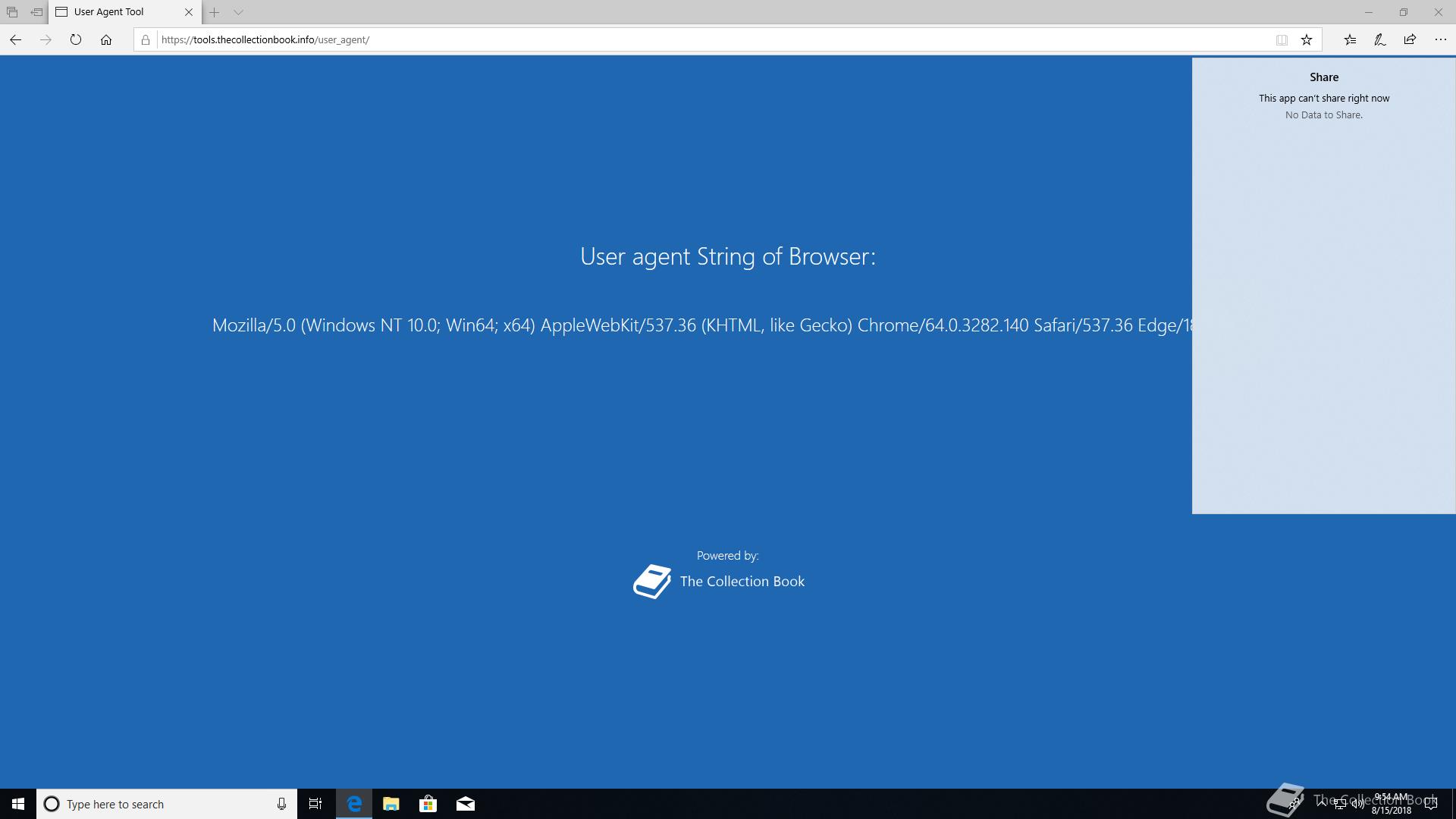Toggle reading view icon in address bar
1456x819 pixels.
[x=1282, y=39]
